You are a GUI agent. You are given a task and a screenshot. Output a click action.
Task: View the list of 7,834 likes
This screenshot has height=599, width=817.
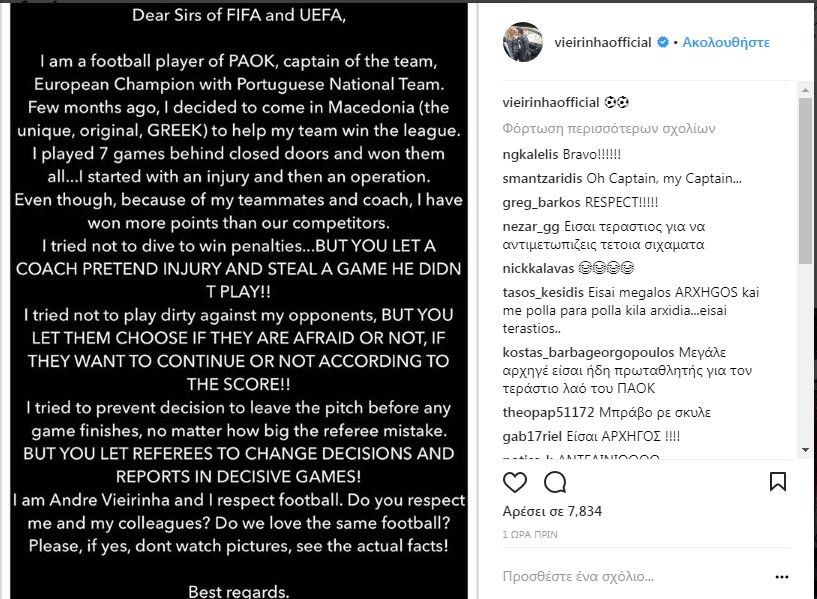550,512
